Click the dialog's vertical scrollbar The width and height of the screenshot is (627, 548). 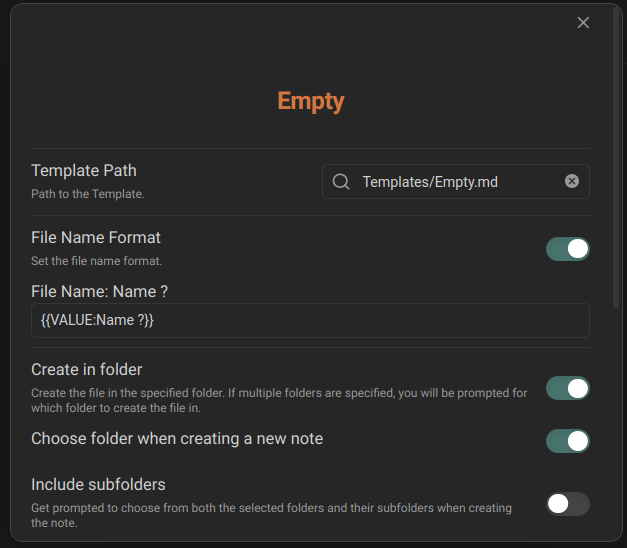[616, 158]
